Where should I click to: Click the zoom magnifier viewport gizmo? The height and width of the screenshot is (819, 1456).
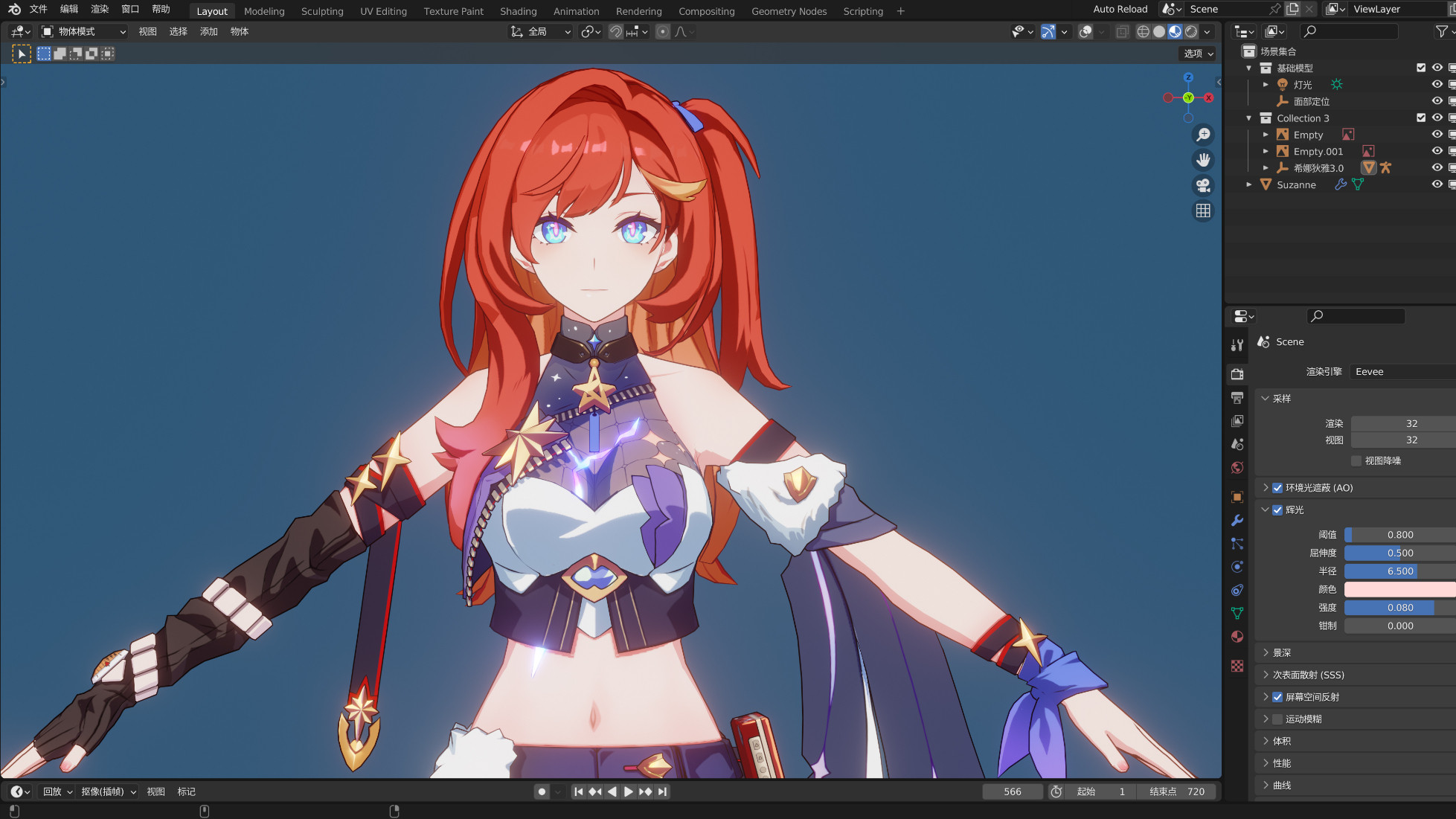(x=1203, y=135)
